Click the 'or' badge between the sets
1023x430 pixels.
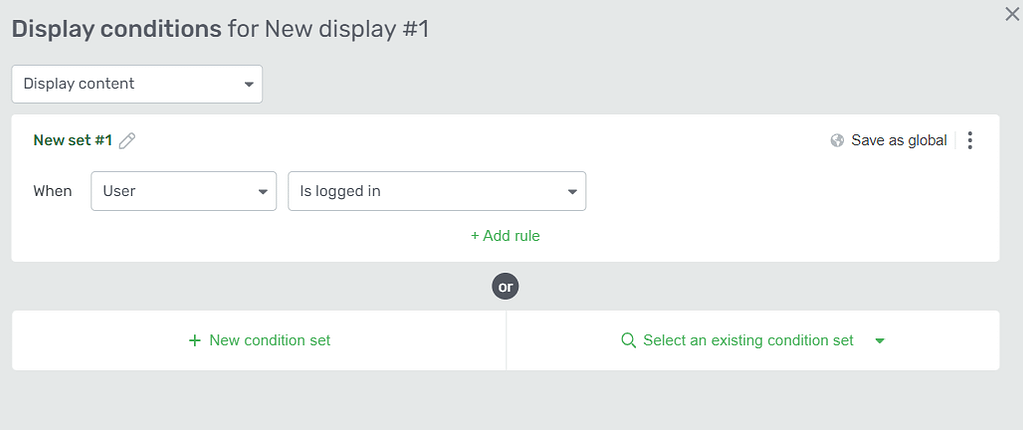[505, 287]
